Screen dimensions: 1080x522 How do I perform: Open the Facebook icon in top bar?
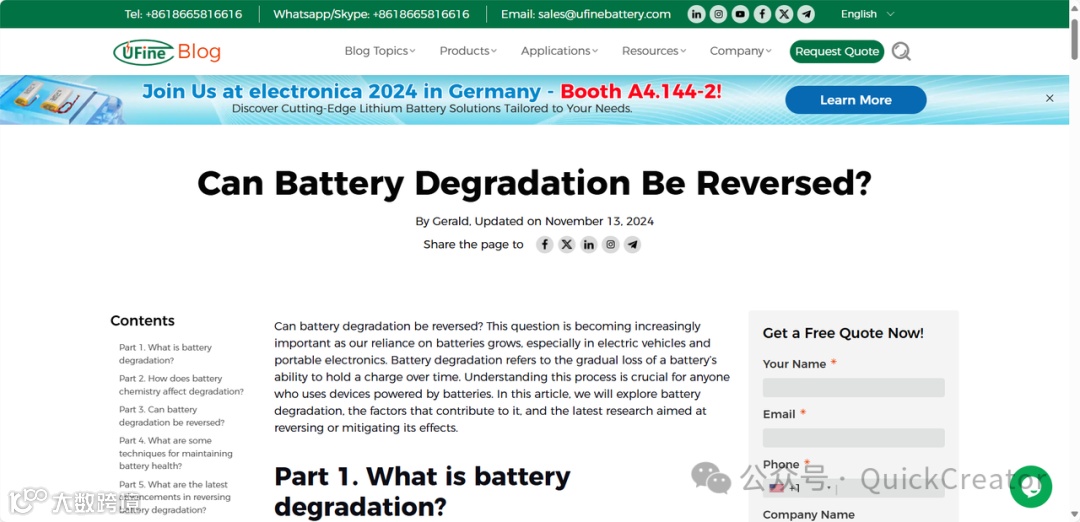pos(762,14)
